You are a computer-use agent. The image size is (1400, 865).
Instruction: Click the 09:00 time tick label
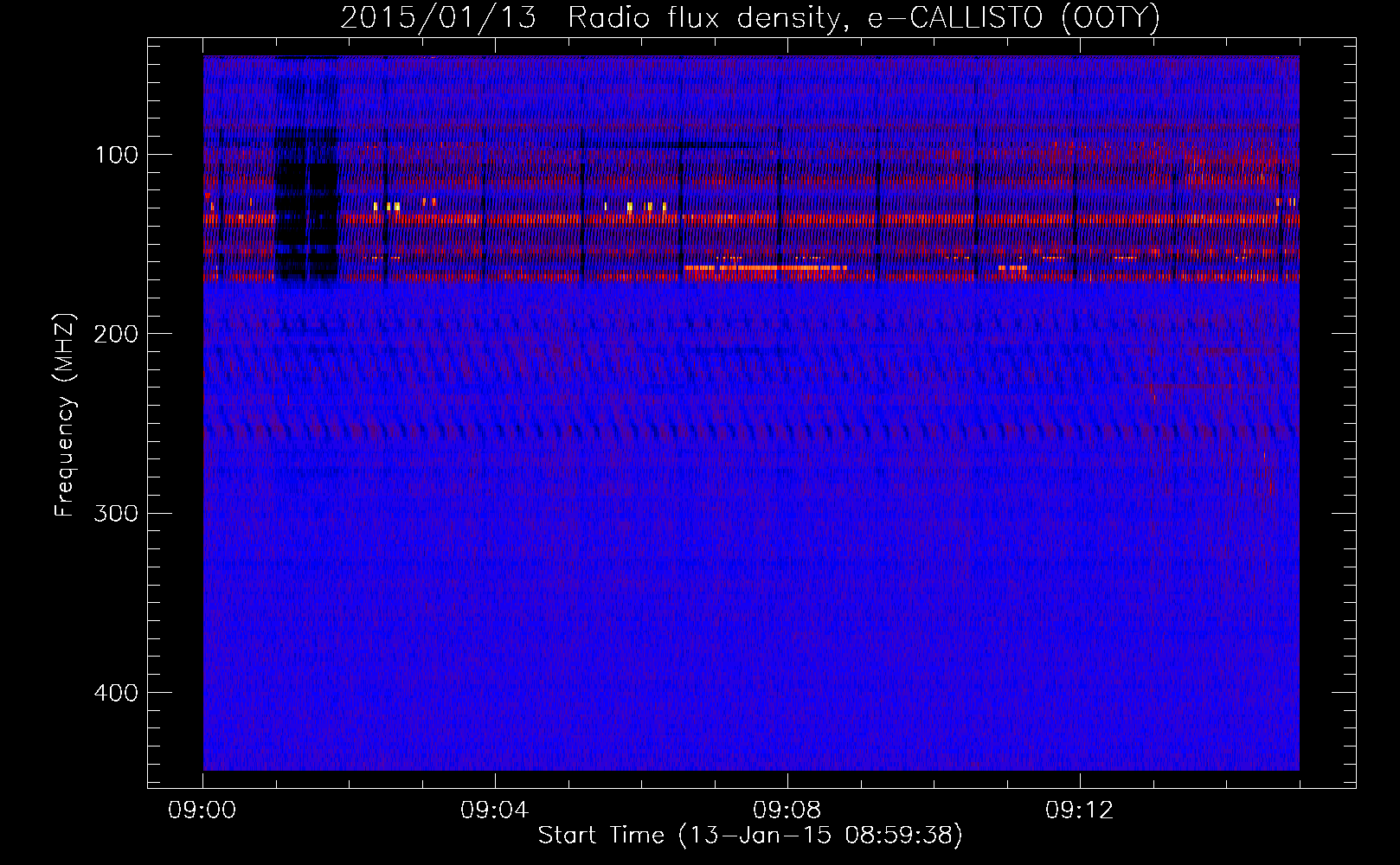coord(202,811)
